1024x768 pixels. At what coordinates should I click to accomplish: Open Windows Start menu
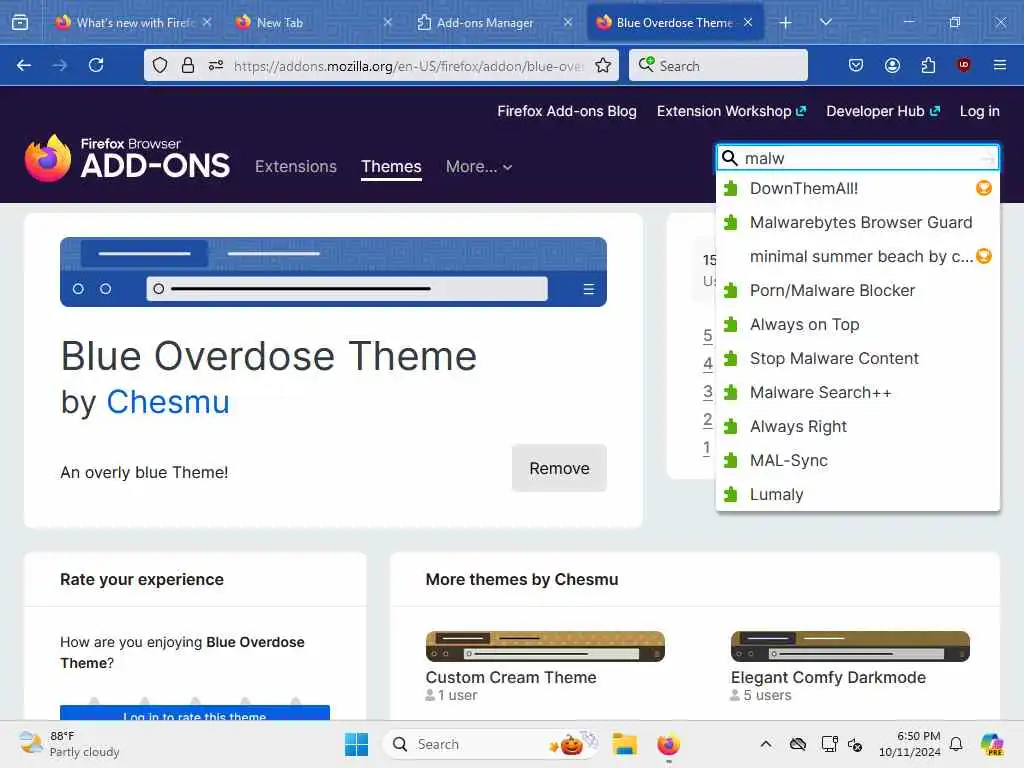[357, 744]
